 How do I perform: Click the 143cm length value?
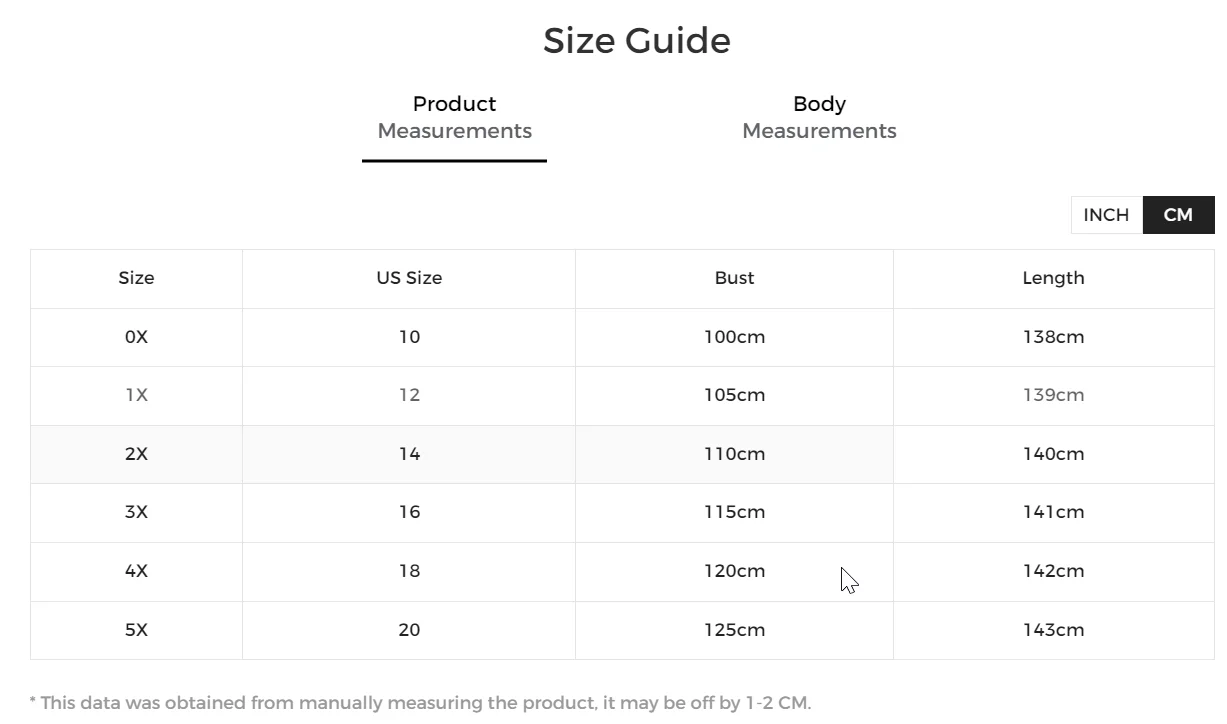point(1053,630)
